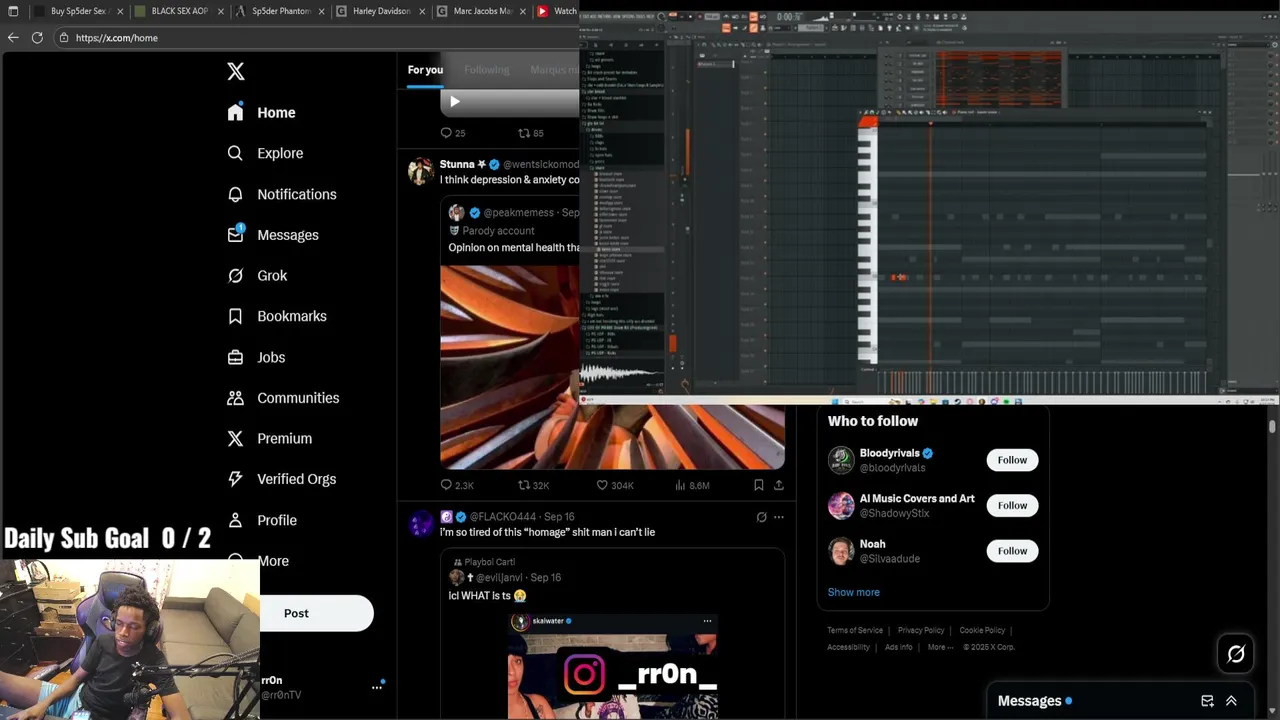Open Terms of Service link
The height and width of the screenshot is (720, 1280).
(x=855, y=630)
